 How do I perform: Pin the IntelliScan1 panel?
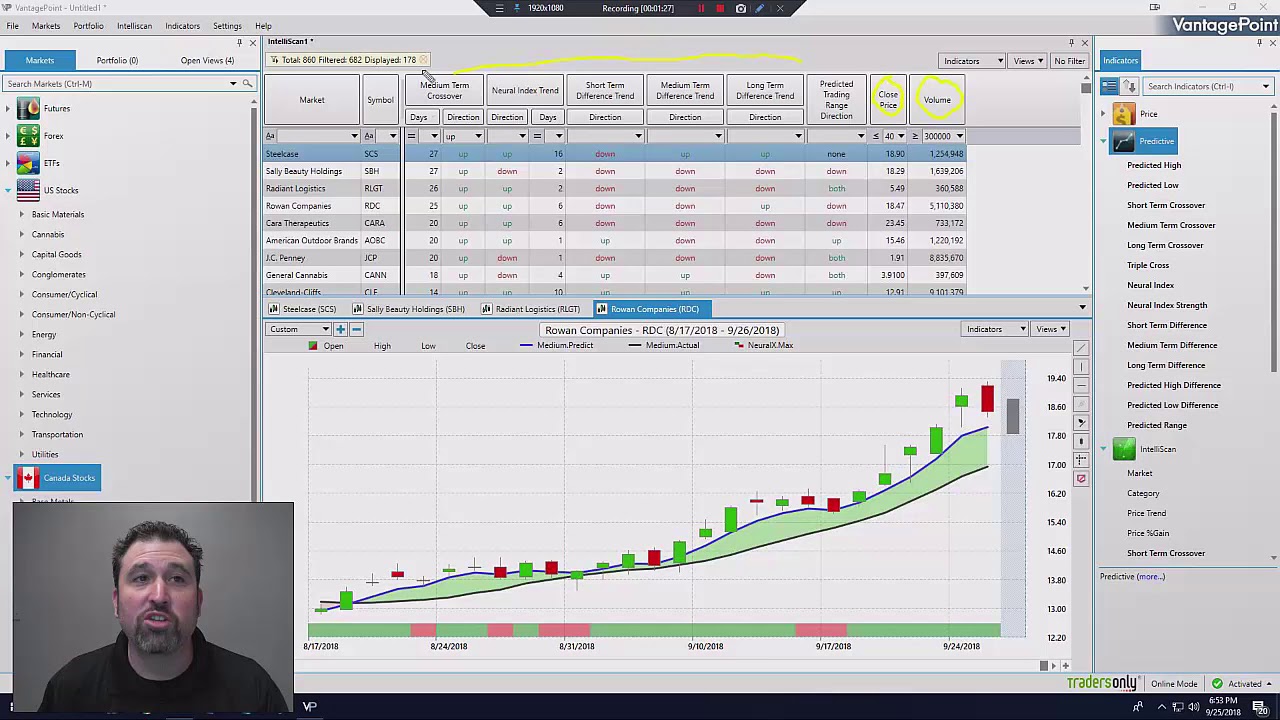point(1071,42)
